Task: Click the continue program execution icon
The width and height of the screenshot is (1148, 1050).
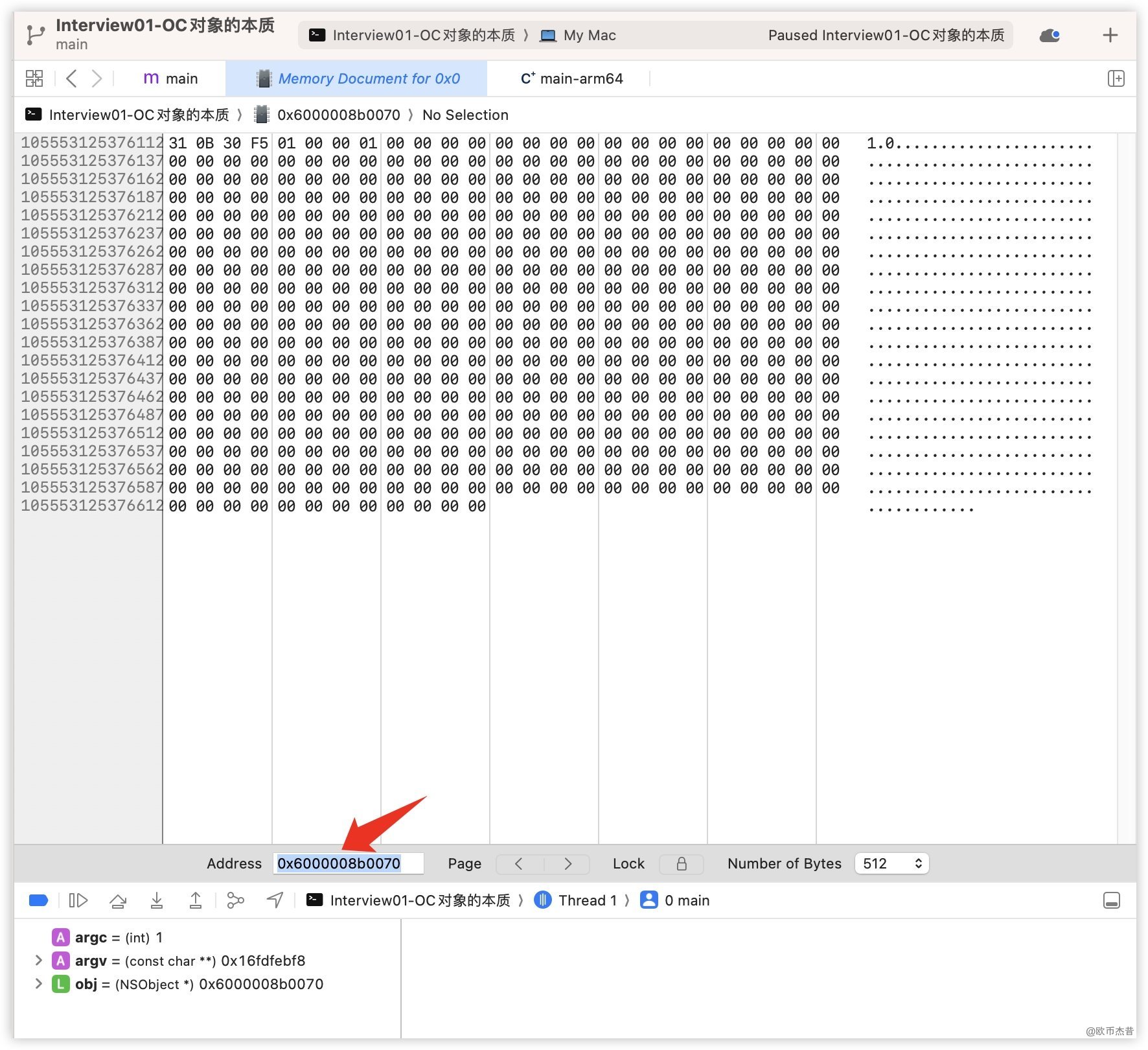Action: coord(78,900)
